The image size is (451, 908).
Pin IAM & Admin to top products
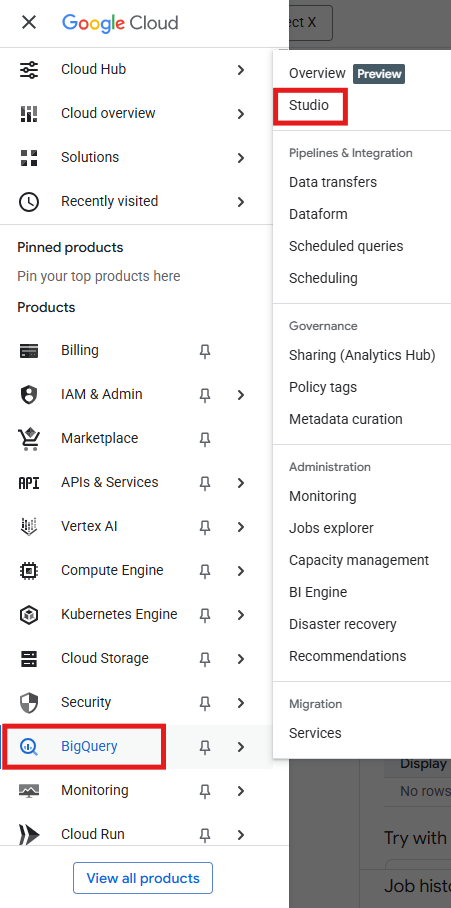tap(204, 395)
